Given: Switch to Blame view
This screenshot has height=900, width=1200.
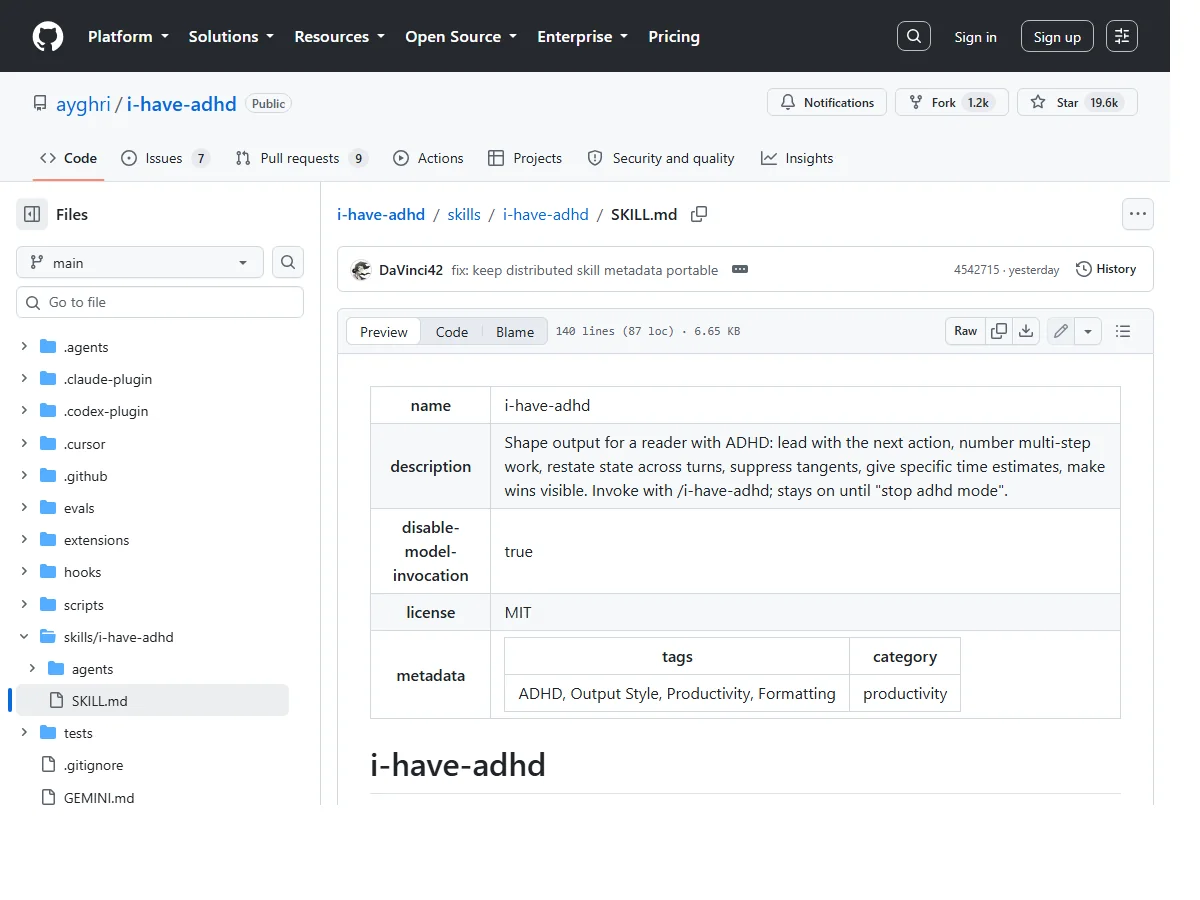Looking at the screenshot, I should 515,332.
